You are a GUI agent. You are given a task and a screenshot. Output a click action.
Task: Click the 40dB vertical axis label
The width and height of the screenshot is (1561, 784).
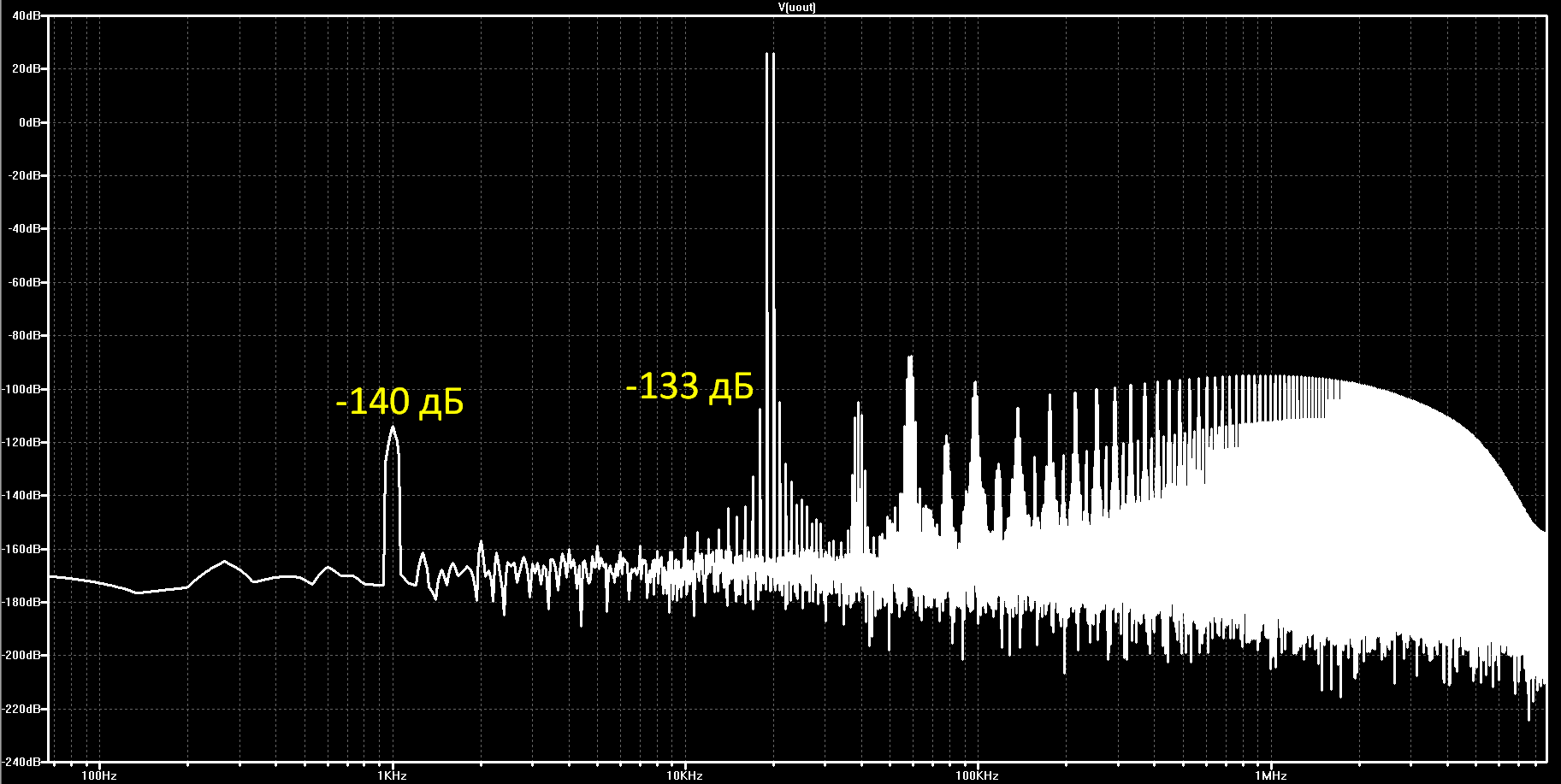click(26, 15)
